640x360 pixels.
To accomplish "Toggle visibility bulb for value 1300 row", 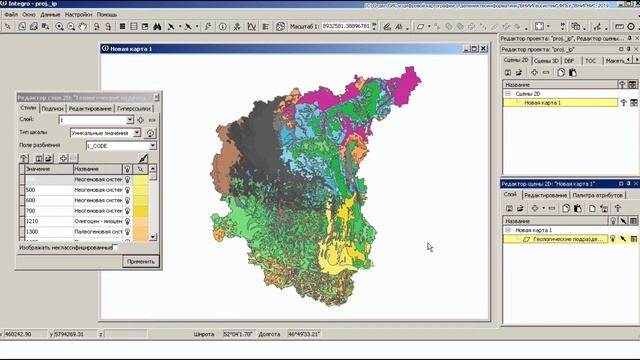I will [x=127, y=232].
